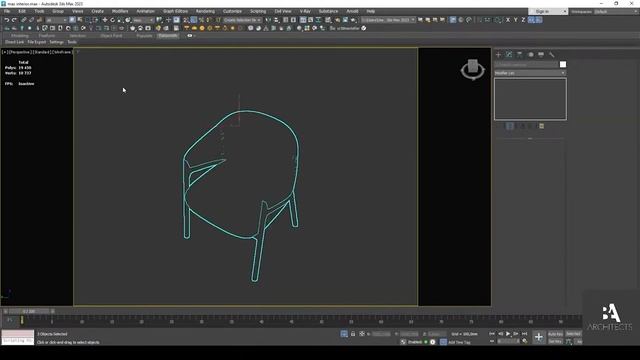640x360 pixels.
Task: Click the large Set Keys plus button
Action: pos(539,337)
